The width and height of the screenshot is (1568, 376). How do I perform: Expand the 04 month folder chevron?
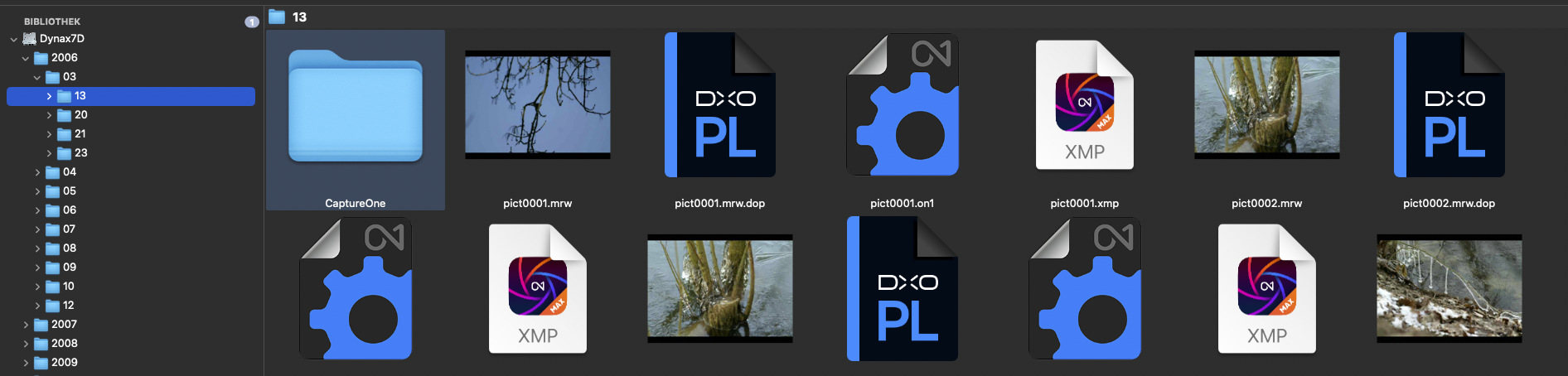click(x=37, y=172)
